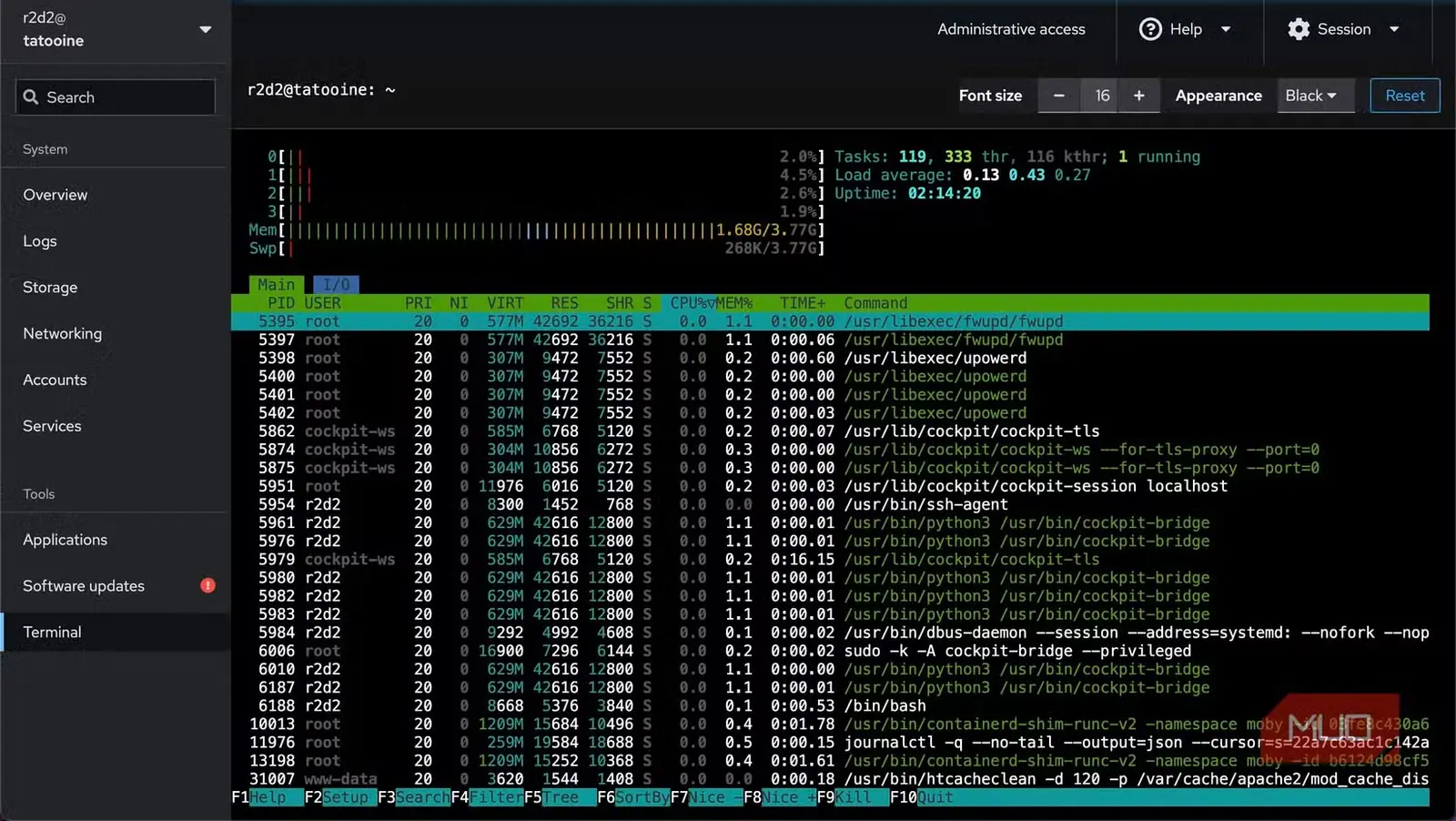Screen dimensions: 1456x821
Task: Click F3 Search in htop footer
Action: point(414,797)
